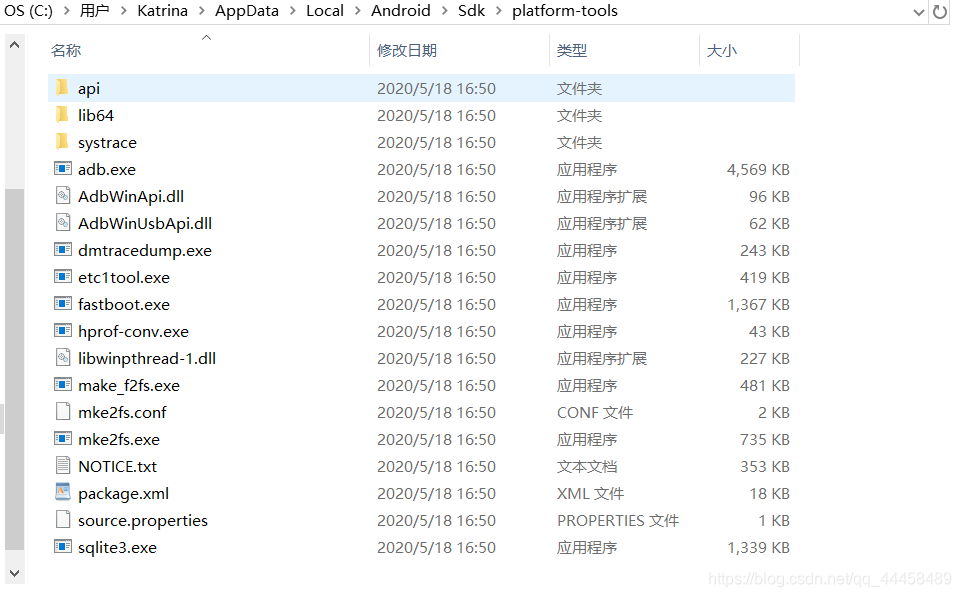This screenshot has width=961, height=597.
Task: Click the sqlite3.exe application icon
Action: pos(63,546)
